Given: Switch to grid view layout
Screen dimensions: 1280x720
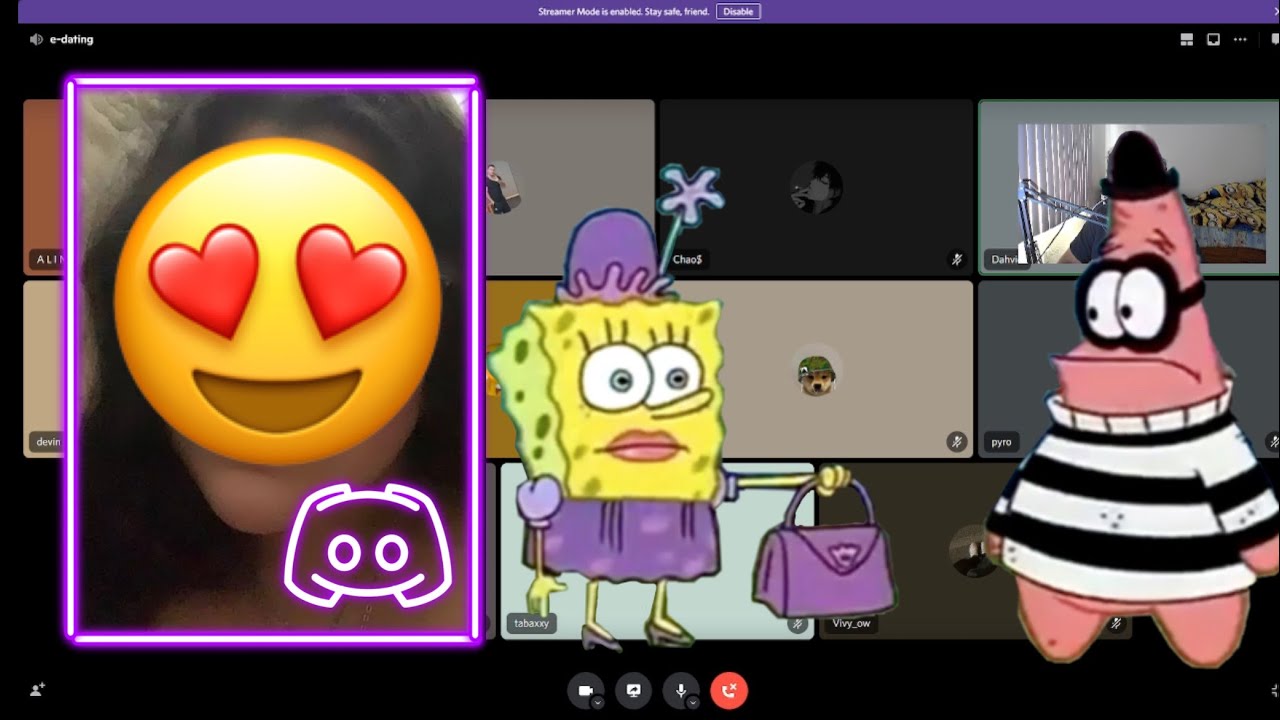Looking at the screenshot, I should click(x=1187, y=40).
